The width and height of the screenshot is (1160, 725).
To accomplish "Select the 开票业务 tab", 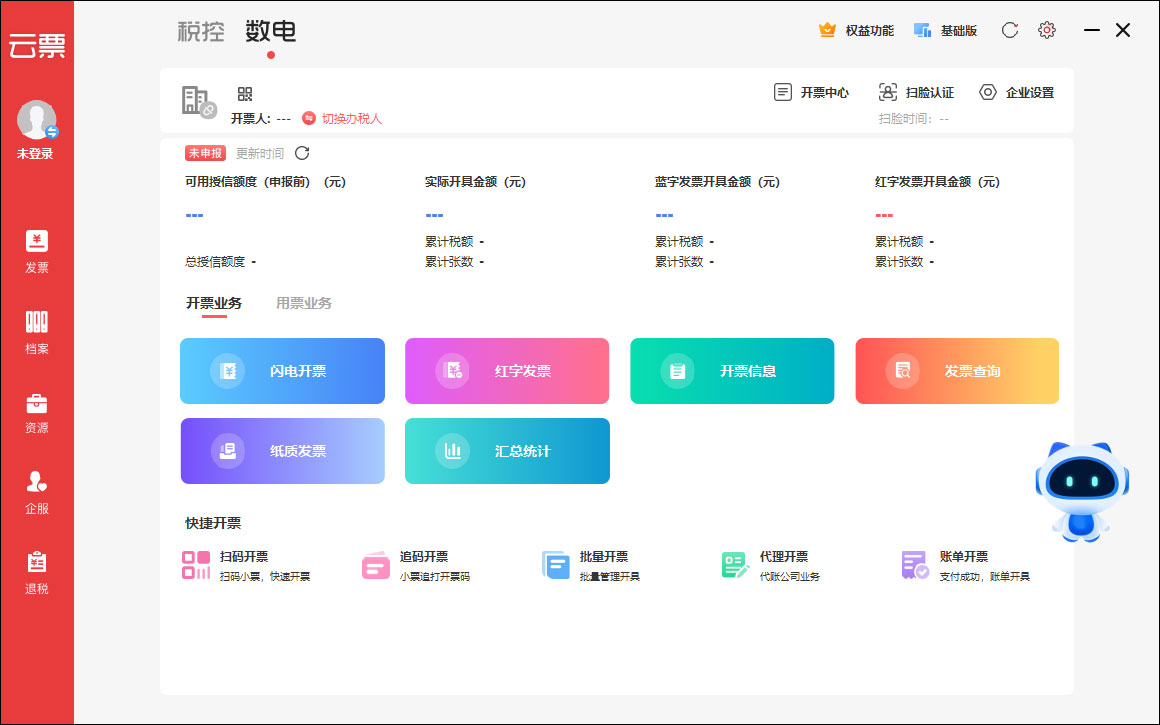I will tap(214, 303).
